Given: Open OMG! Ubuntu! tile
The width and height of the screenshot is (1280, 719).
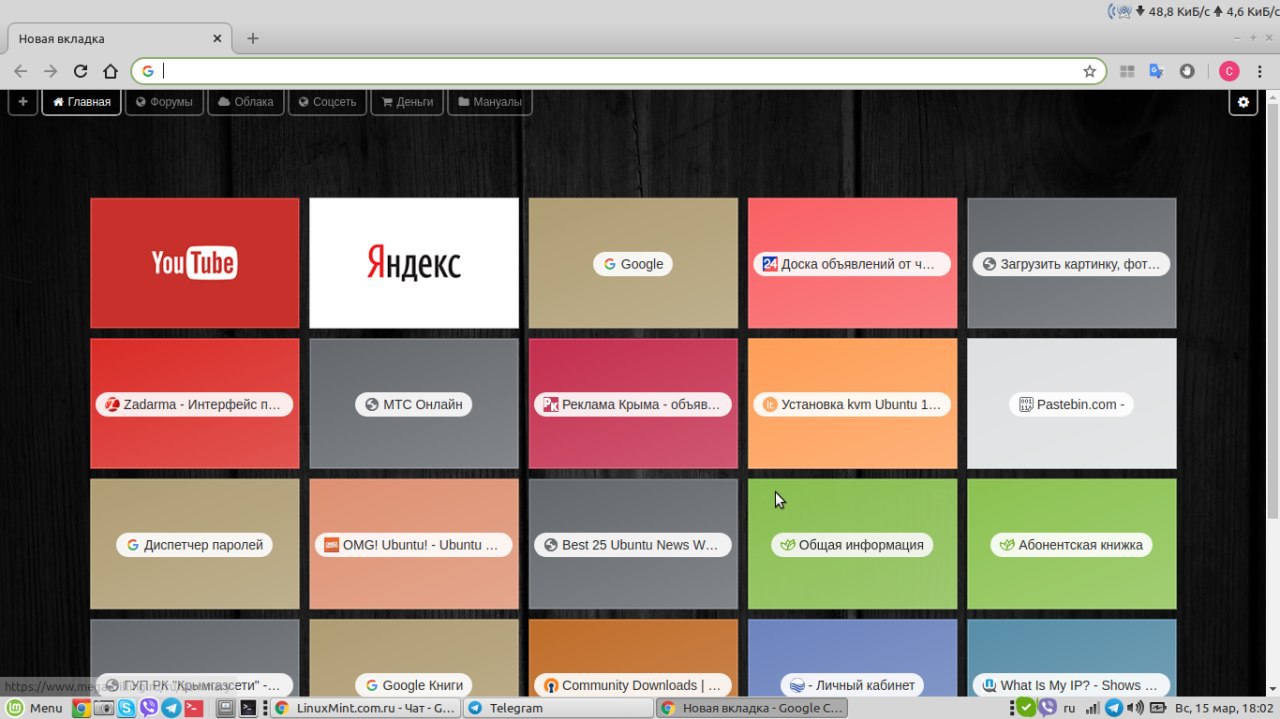Looking at the screenshot, I should point(414,544).
